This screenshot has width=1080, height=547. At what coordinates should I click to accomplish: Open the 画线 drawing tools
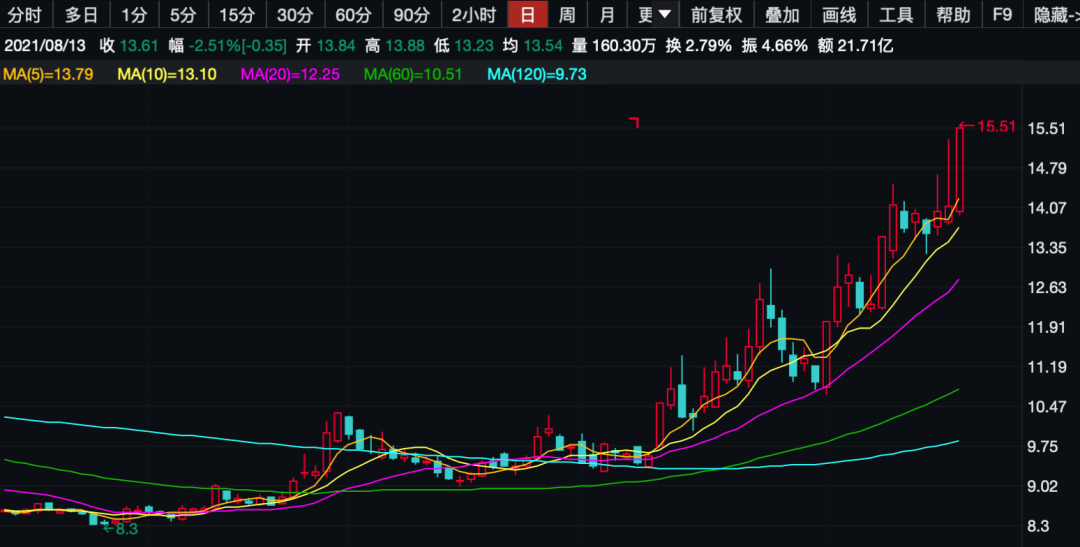click(x=839, y=14)
